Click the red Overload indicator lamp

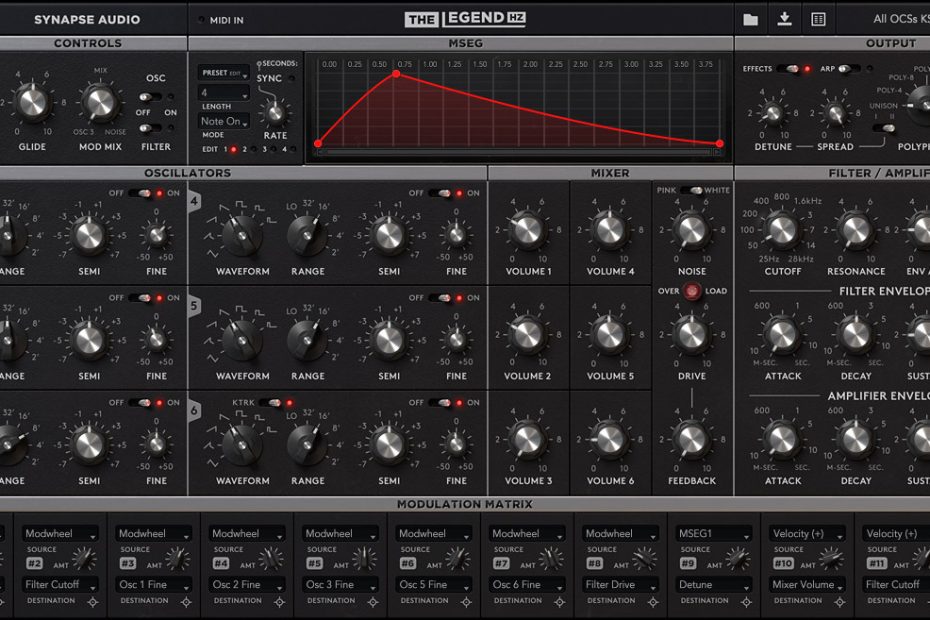pos(691,292)
